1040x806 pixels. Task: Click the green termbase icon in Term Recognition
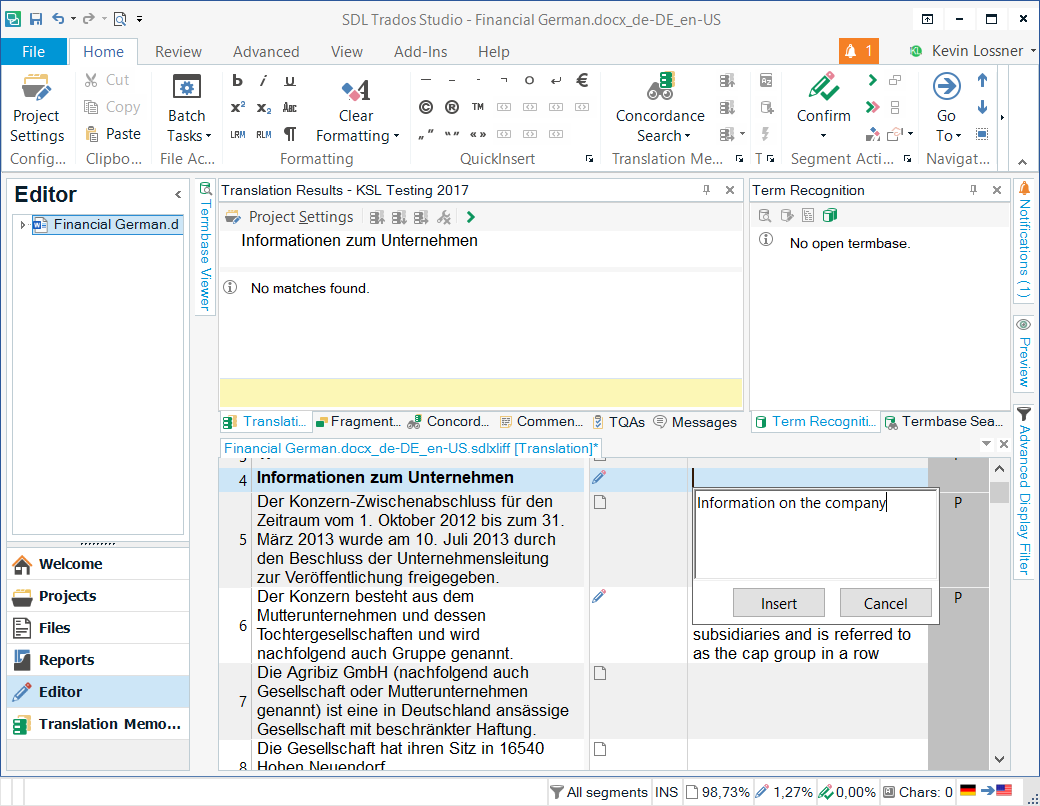pos(830,216)
